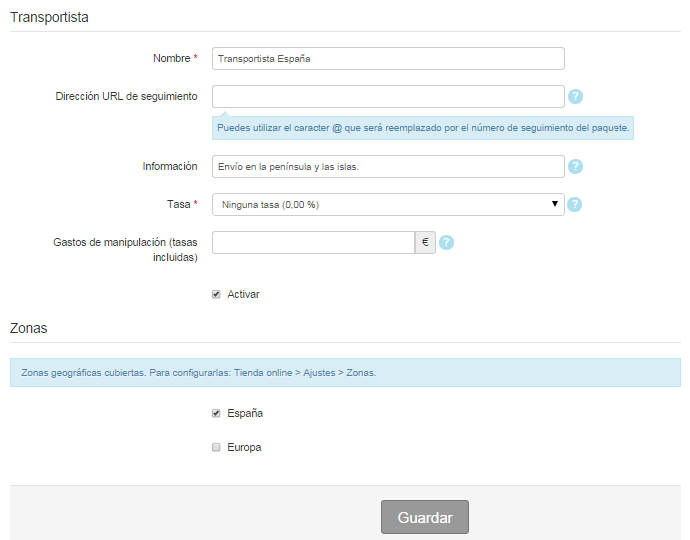
Task: Click help icon beside Información field
Action: (x=575, y=166)
